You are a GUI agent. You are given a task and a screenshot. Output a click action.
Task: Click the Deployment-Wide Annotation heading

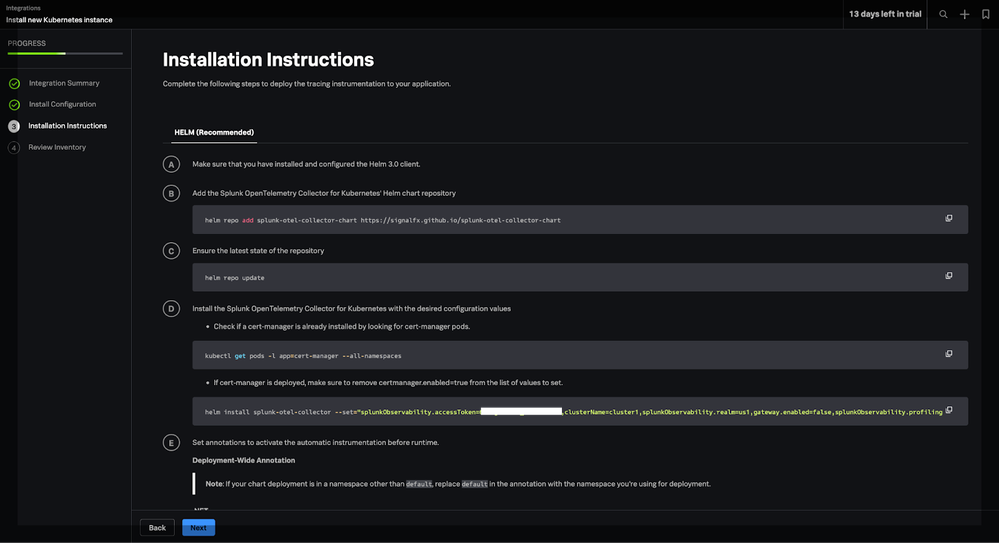(x=243, y=460)
